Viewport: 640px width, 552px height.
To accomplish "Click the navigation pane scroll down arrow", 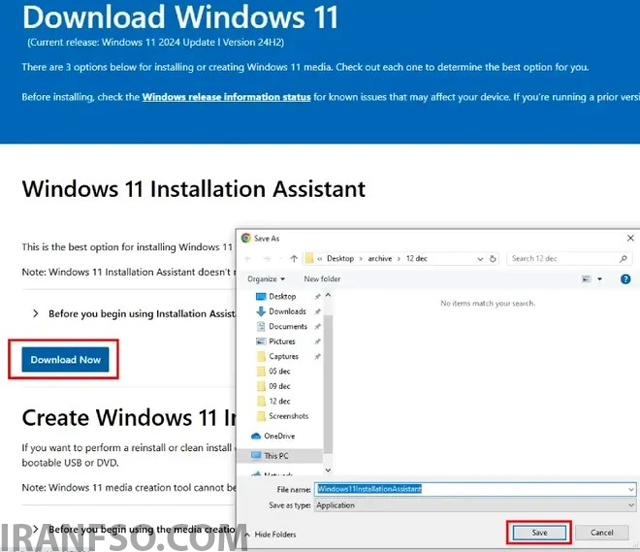I will click(x=328, y=470).
